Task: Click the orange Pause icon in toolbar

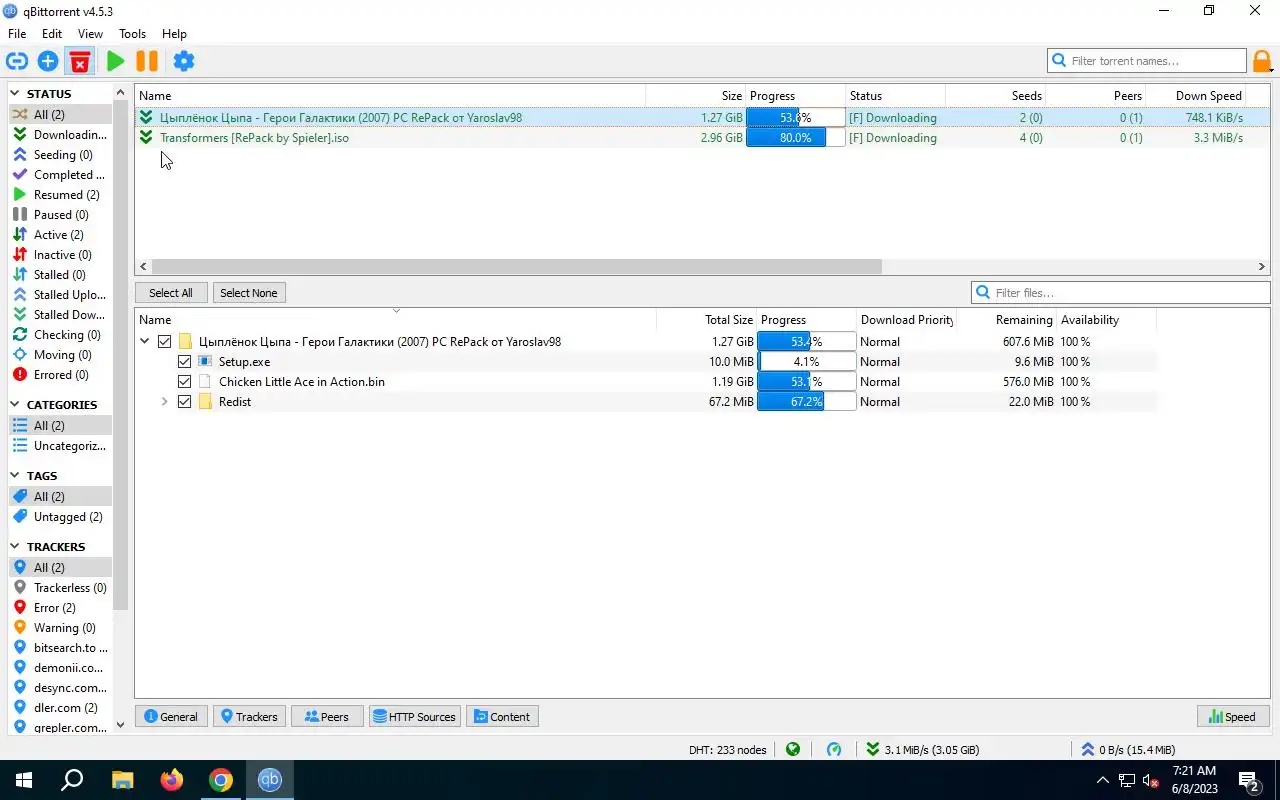Action: point(147,61)
